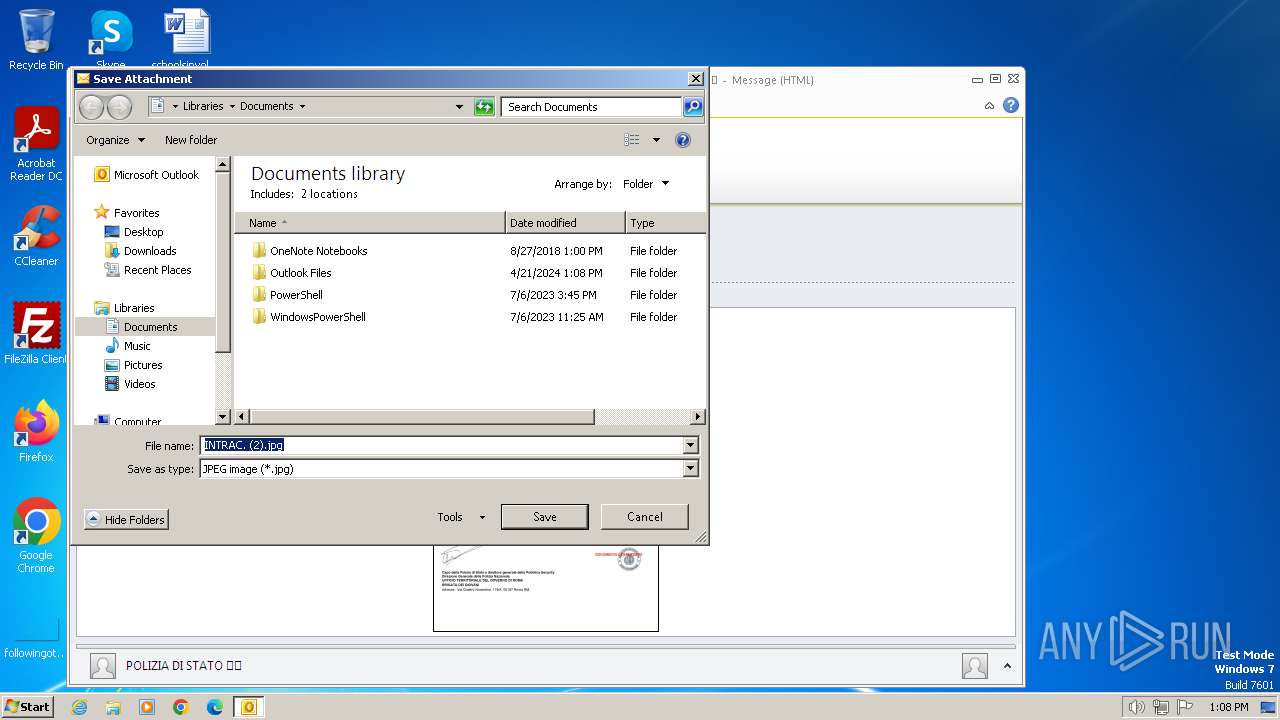Expand Libraries breadcrumb arrow
Image resolution: width=1280 pixels, height=720 pixels.
click(232, 106)
